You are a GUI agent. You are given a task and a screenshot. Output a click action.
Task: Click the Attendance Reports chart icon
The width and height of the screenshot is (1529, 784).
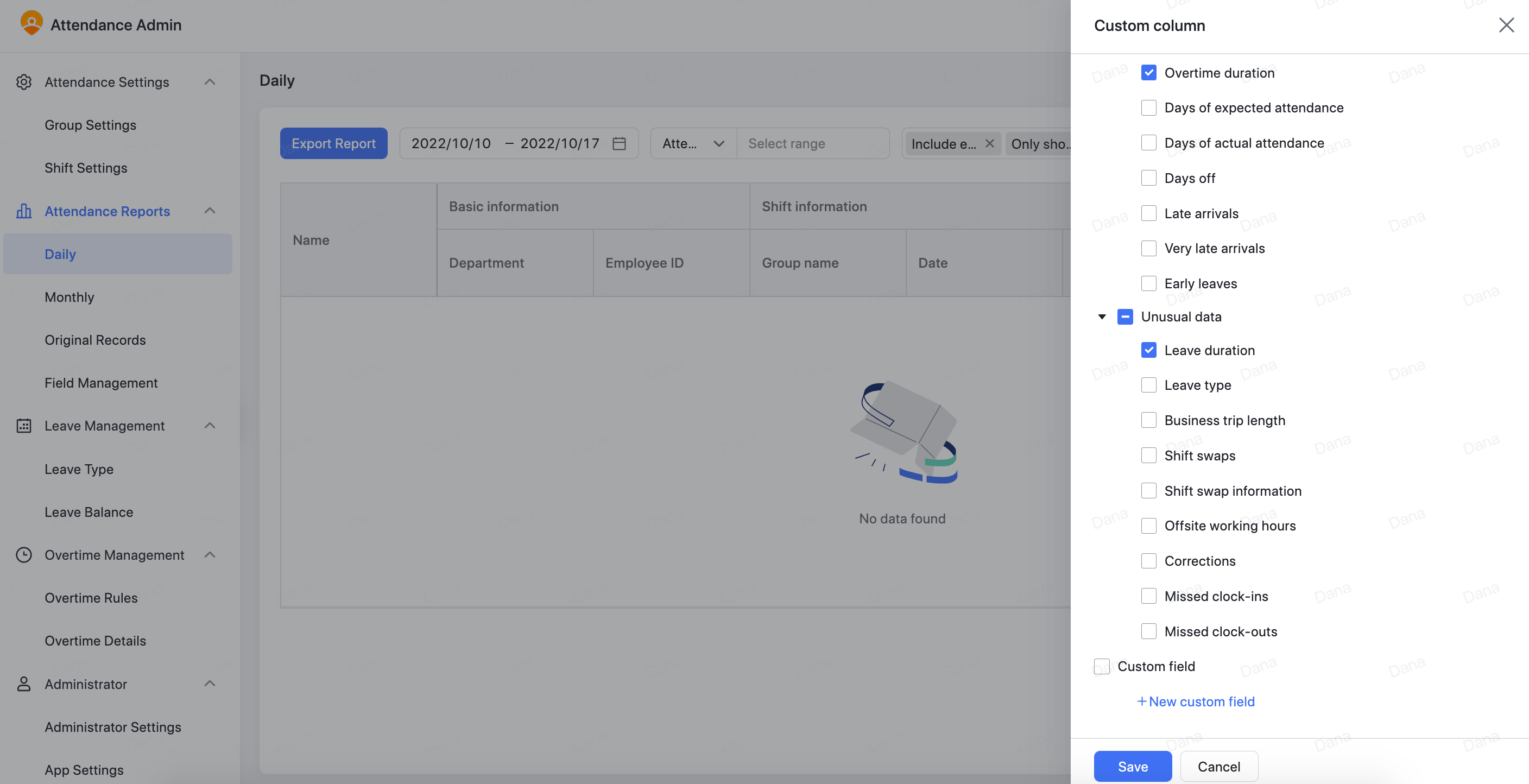24,211
